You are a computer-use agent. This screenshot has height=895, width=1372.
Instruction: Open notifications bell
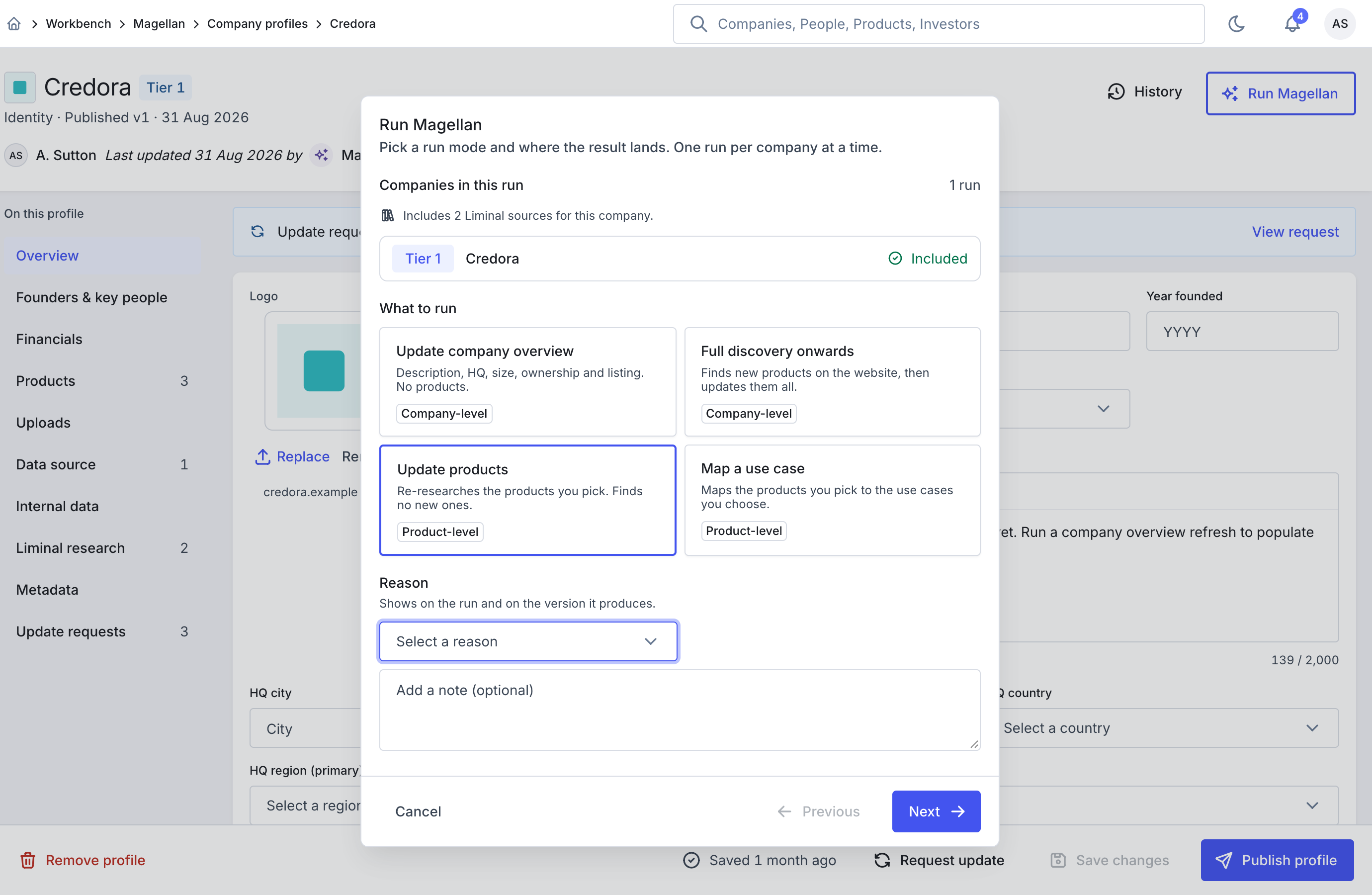[1292, 24]
